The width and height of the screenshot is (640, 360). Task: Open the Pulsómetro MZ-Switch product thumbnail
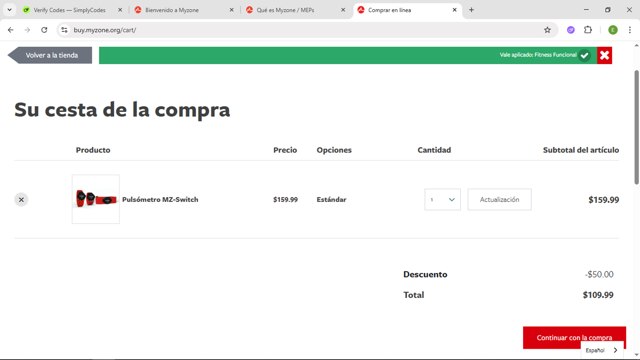point(96,199)
